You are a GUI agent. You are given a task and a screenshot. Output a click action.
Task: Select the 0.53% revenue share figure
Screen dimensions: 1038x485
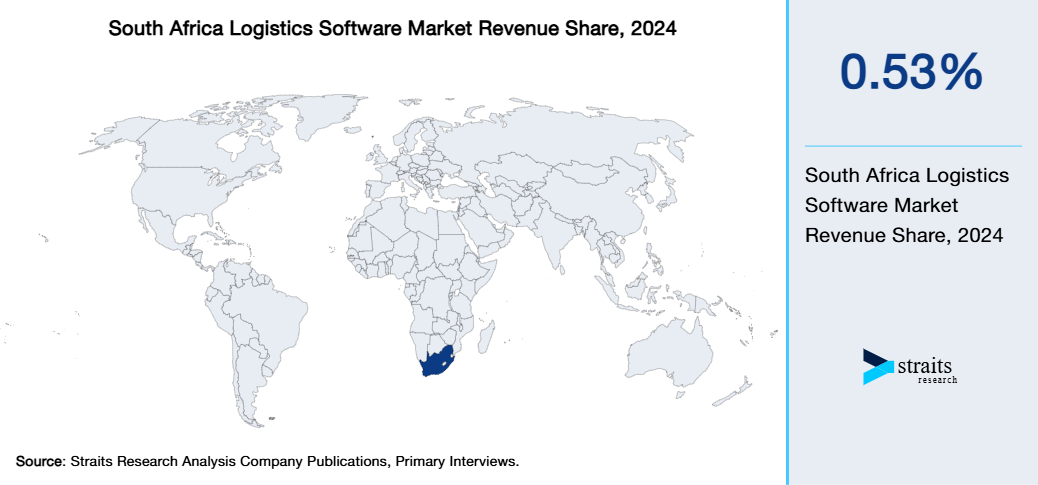[x=912, y=71]
